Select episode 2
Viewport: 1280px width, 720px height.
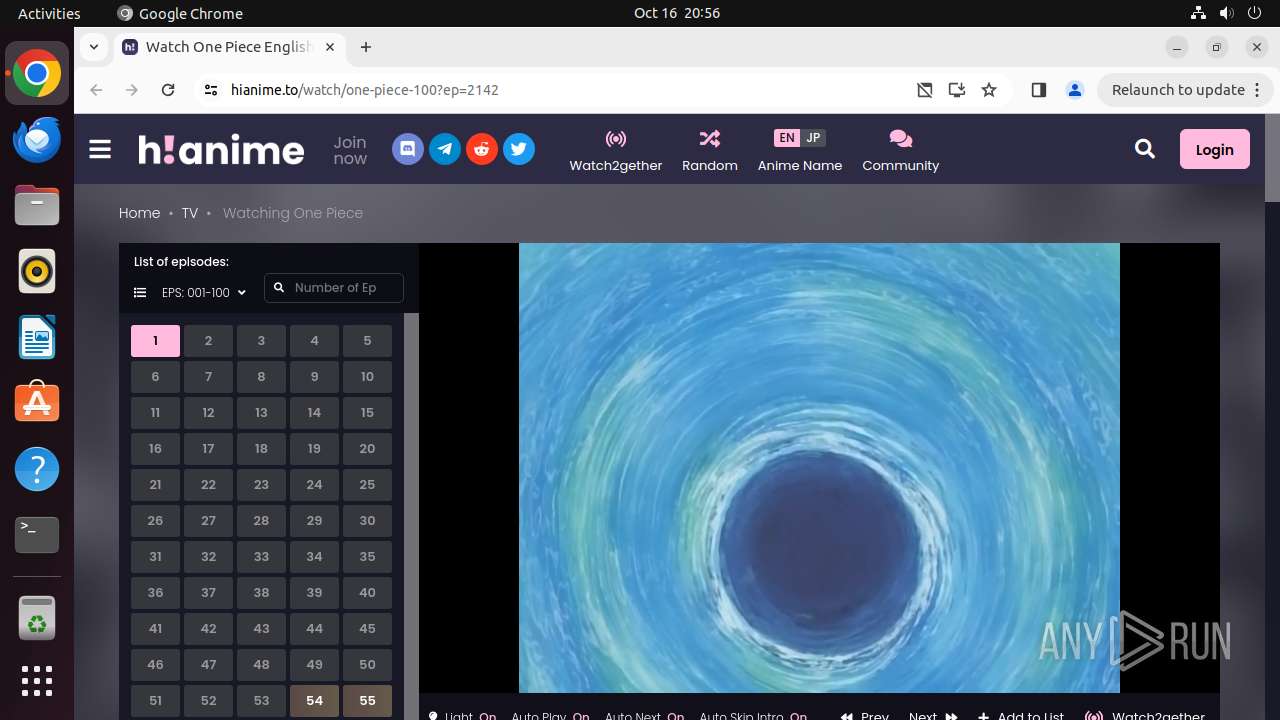(208, 341)
